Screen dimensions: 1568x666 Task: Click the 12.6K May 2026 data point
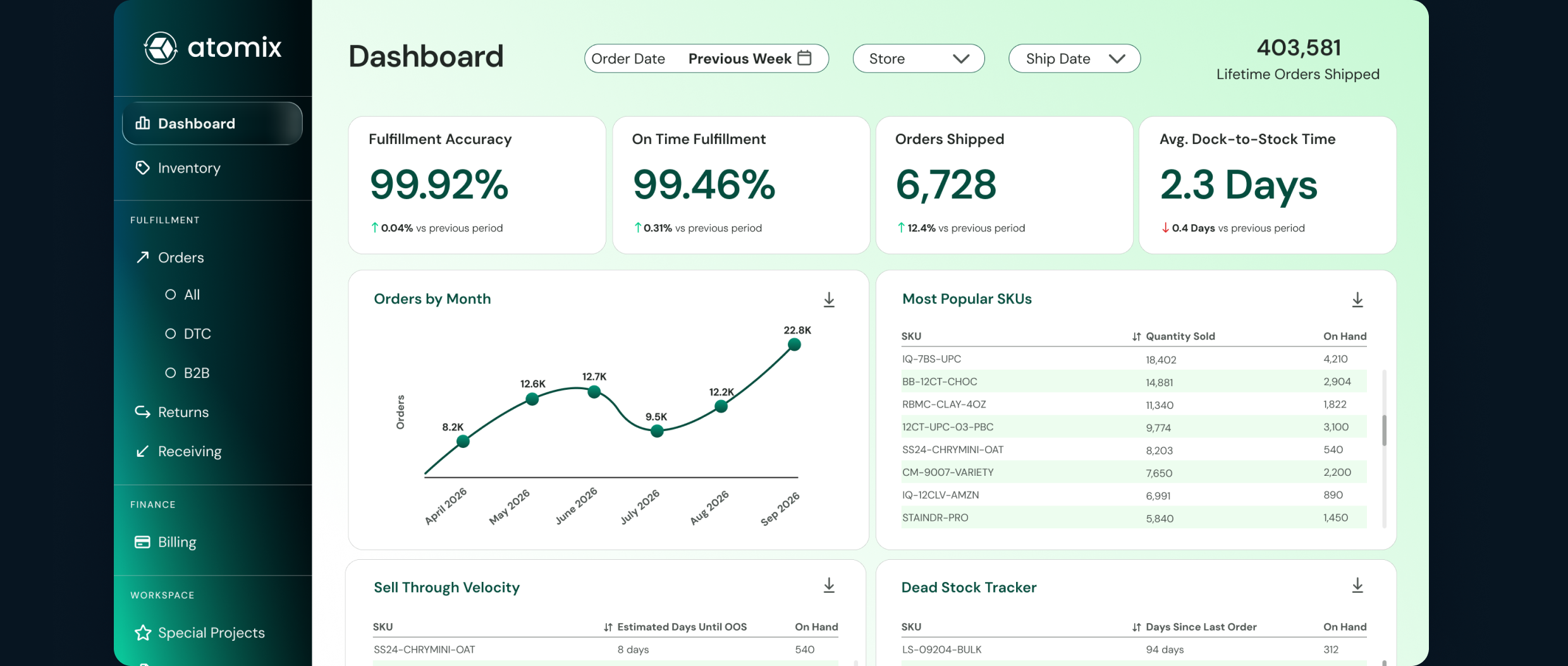532,399
